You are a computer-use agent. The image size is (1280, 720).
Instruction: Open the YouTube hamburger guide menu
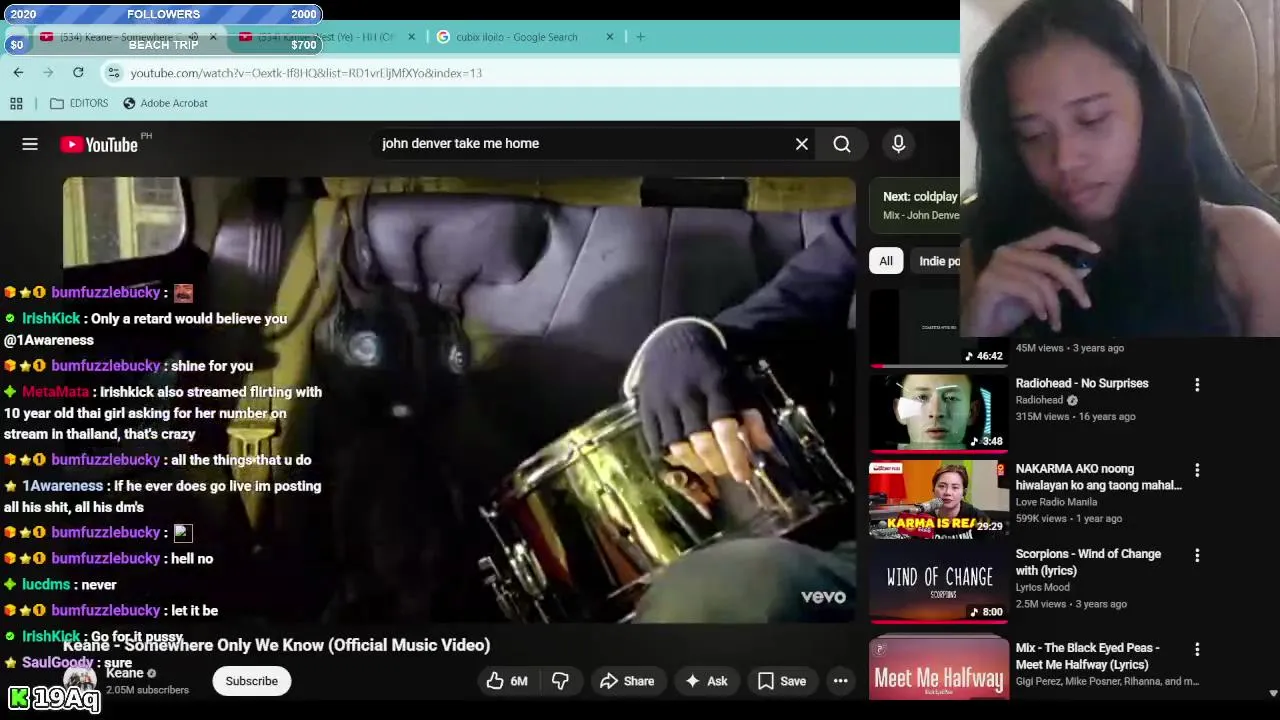coord(30,144)
